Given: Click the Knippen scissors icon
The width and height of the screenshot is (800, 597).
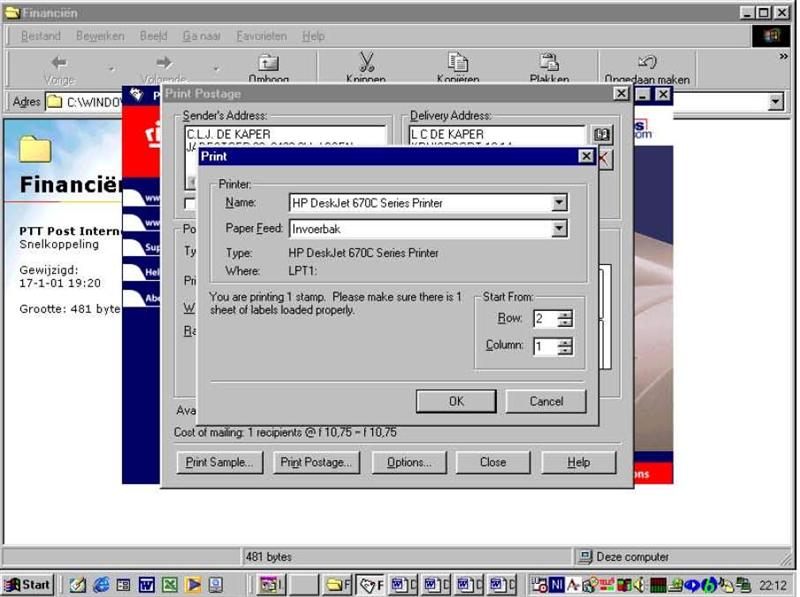Looking at the screenshot, I should tap(366, 62).
